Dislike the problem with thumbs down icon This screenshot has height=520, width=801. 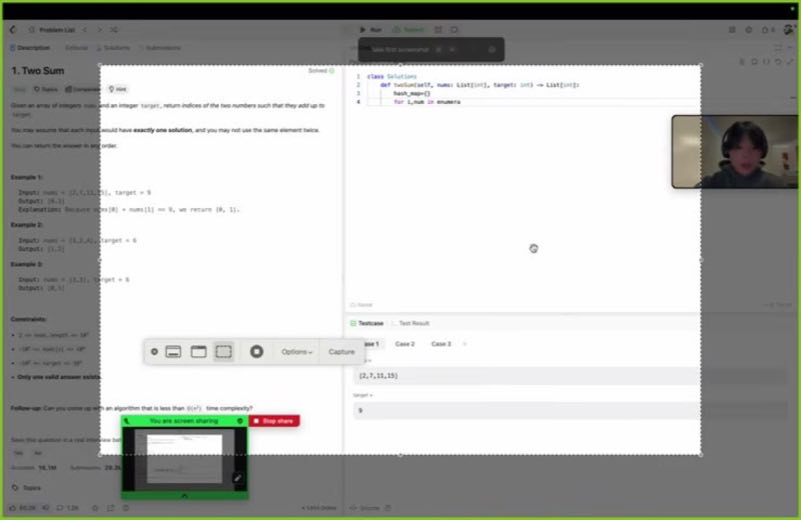click(45, 508)
